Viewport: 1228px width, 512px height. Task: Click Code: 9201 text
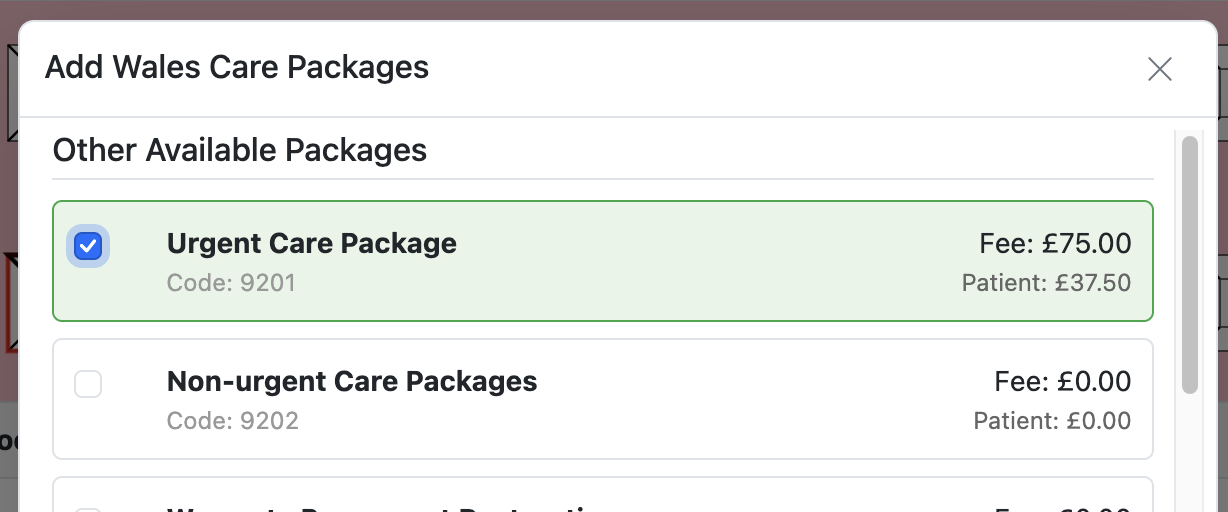click(231, 283)
